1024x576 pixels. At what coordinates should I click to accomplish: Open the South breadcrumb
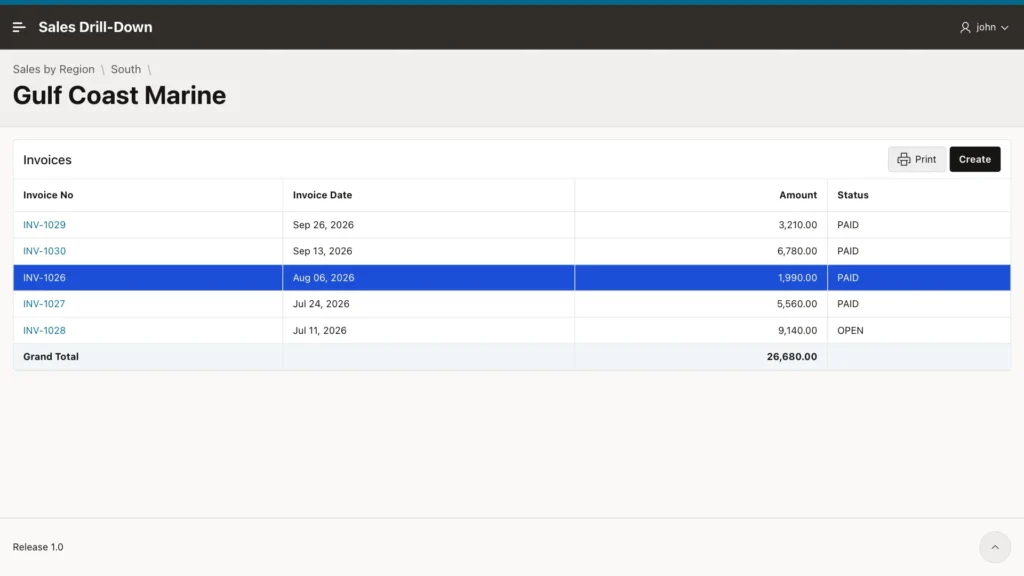(125, 69)
